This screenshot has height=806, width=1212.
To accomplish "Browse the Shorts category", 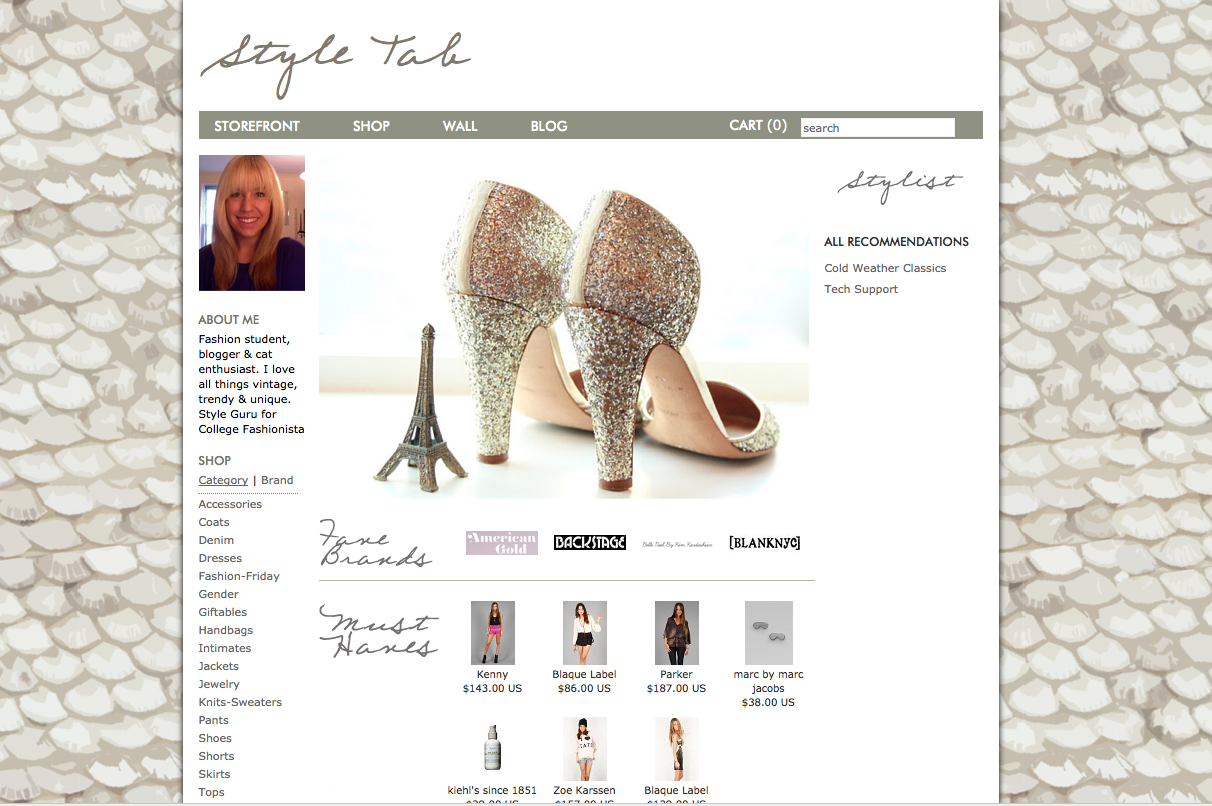I will [x=216, y=756].
